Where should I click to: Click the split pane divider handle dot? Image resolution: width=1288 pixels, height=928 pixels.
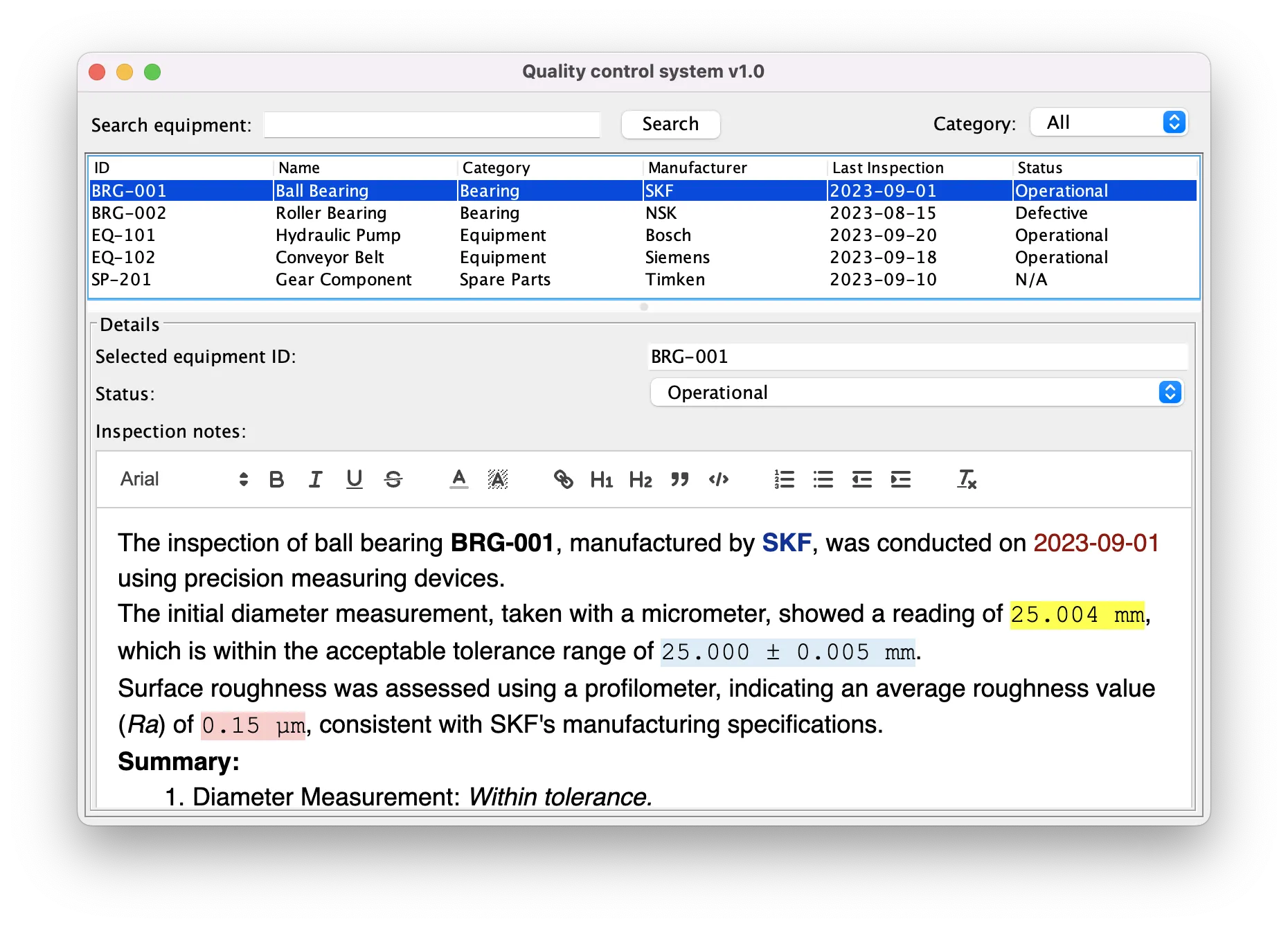[644, 307]
